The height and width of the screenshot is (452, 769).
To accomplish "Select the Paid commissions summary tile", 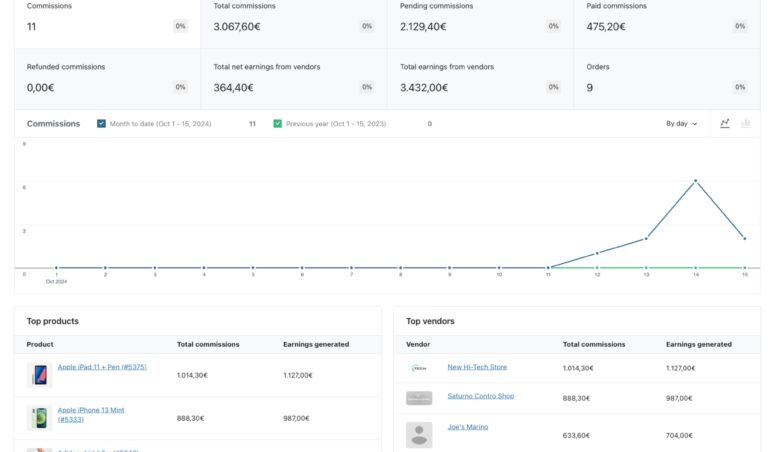I will [x=666, y=18].
